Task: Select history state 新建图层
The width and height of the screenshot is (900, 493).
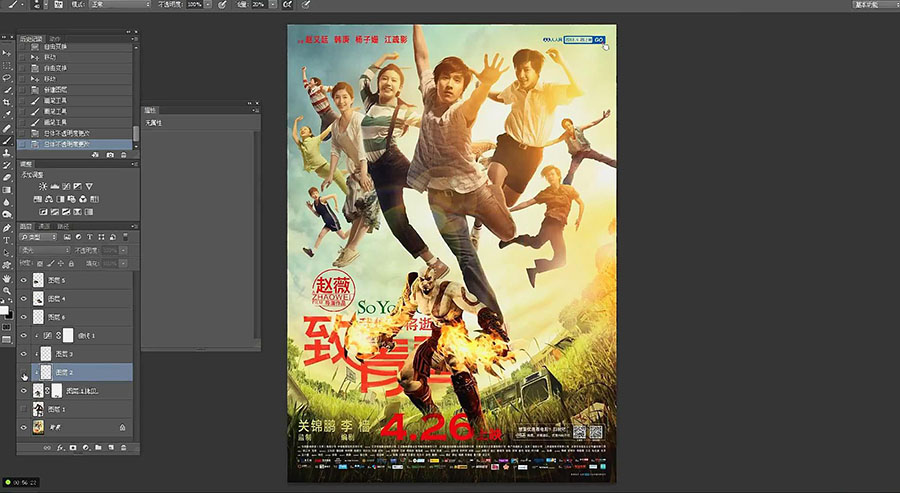Action: pyautogui.click(x=75, y=90)
